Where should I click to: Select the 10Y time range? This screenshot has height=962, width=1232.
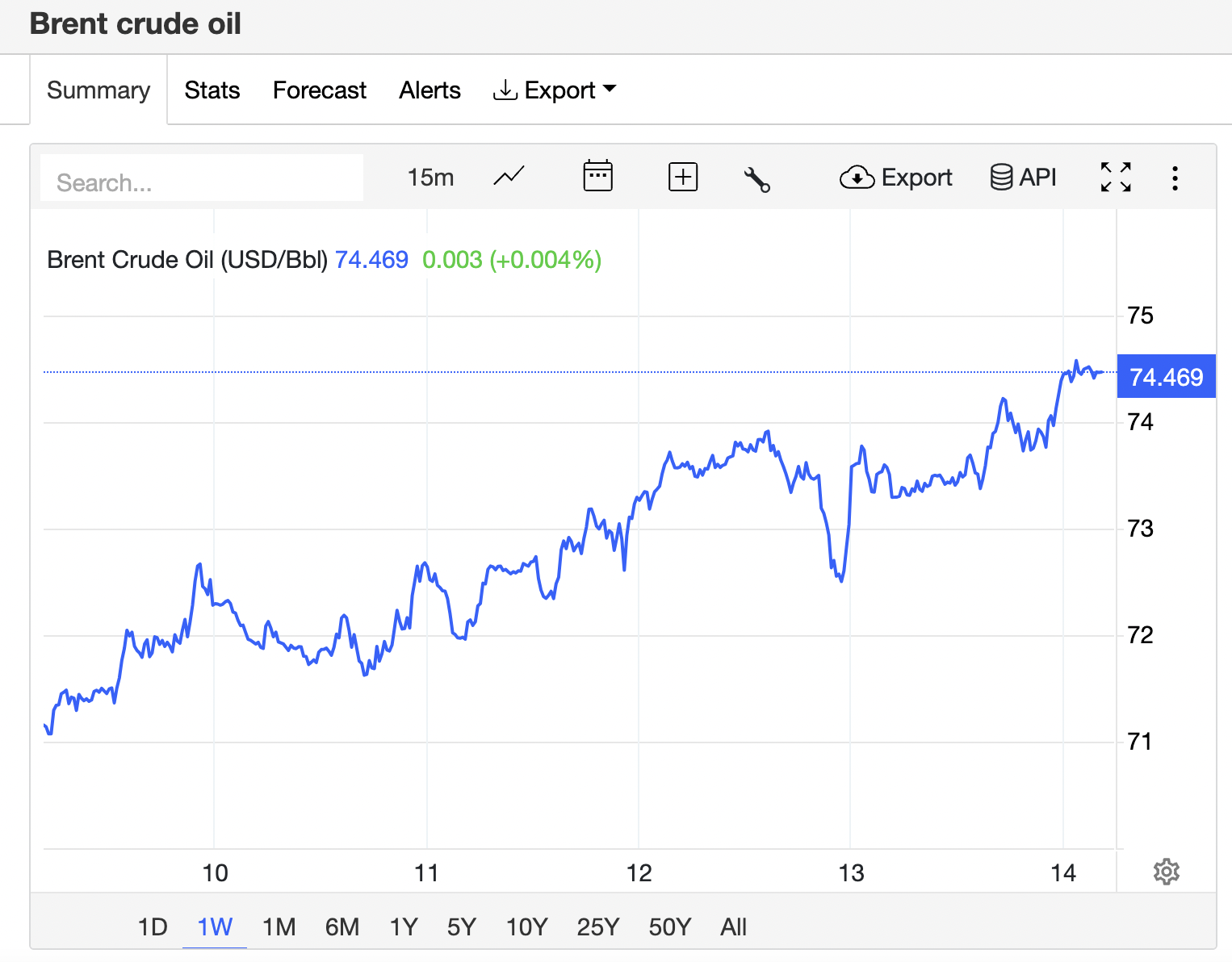tap(526, 926)
